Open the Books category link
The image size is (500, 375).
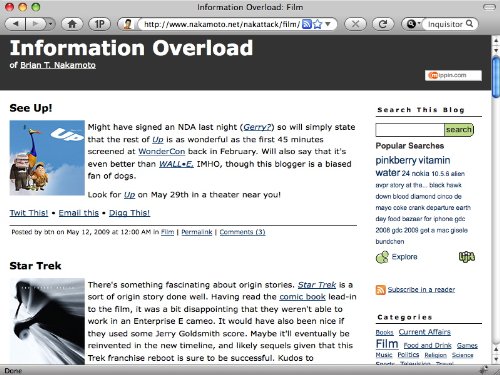(x=385, y=333)
